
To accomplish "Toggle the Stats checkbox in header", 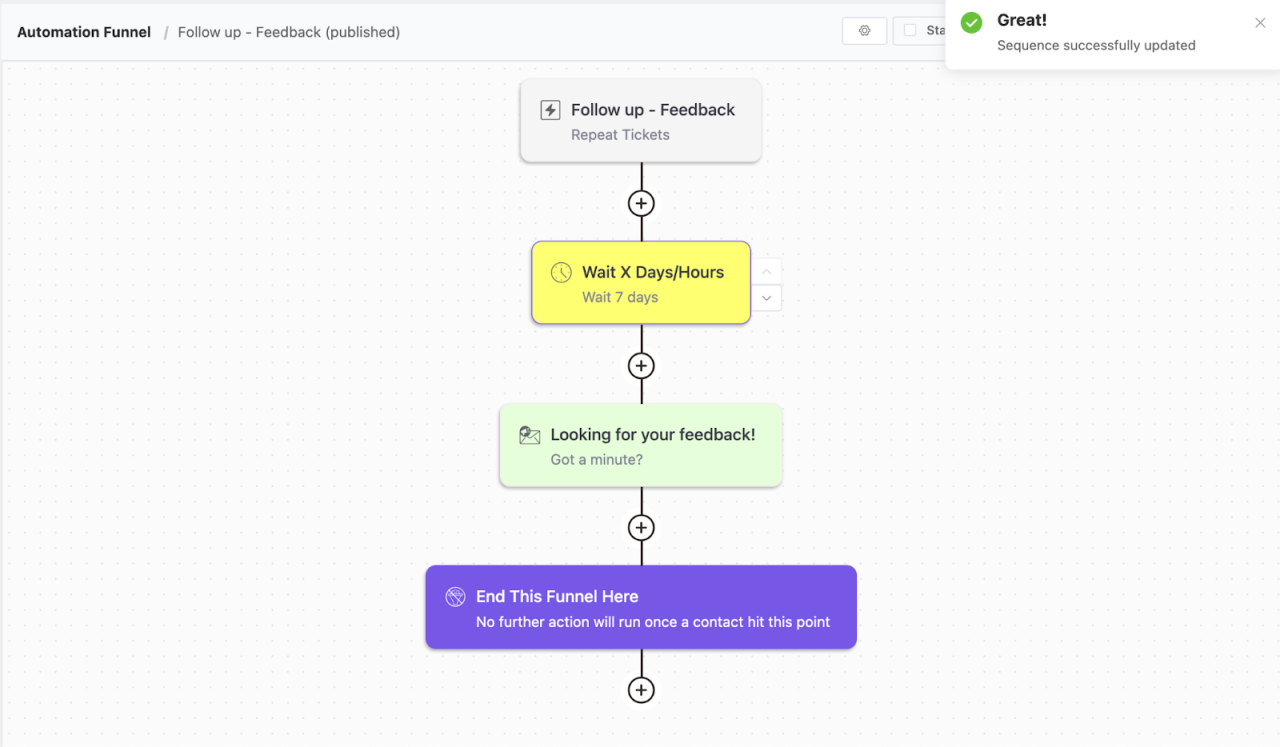I will pos(910,31).
